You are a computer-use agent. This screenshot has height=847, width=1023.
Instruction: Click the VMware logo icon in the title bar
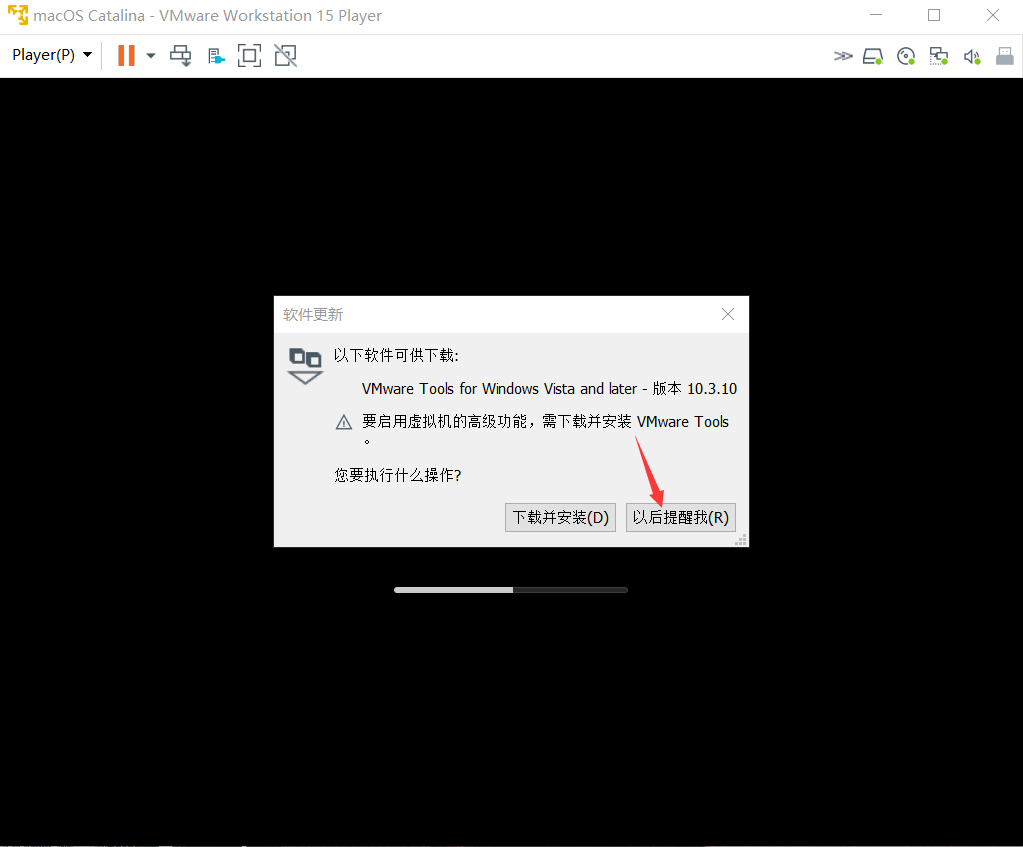point(18,15)
